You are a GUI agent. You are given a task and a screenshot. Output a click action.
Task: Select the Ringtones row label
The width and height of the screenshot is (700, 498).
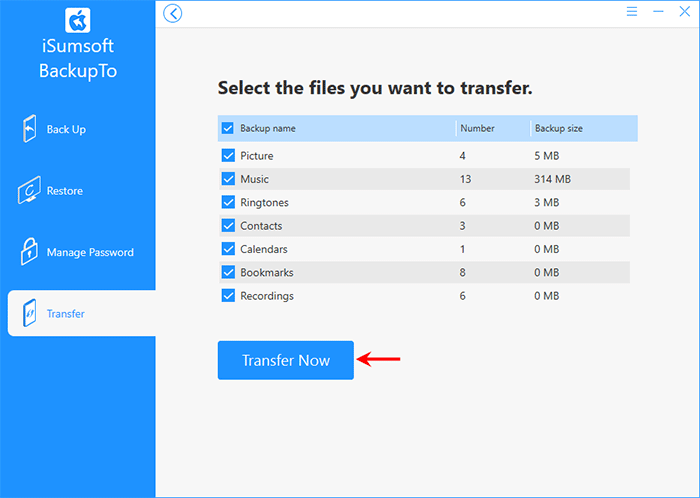(264, 203)
